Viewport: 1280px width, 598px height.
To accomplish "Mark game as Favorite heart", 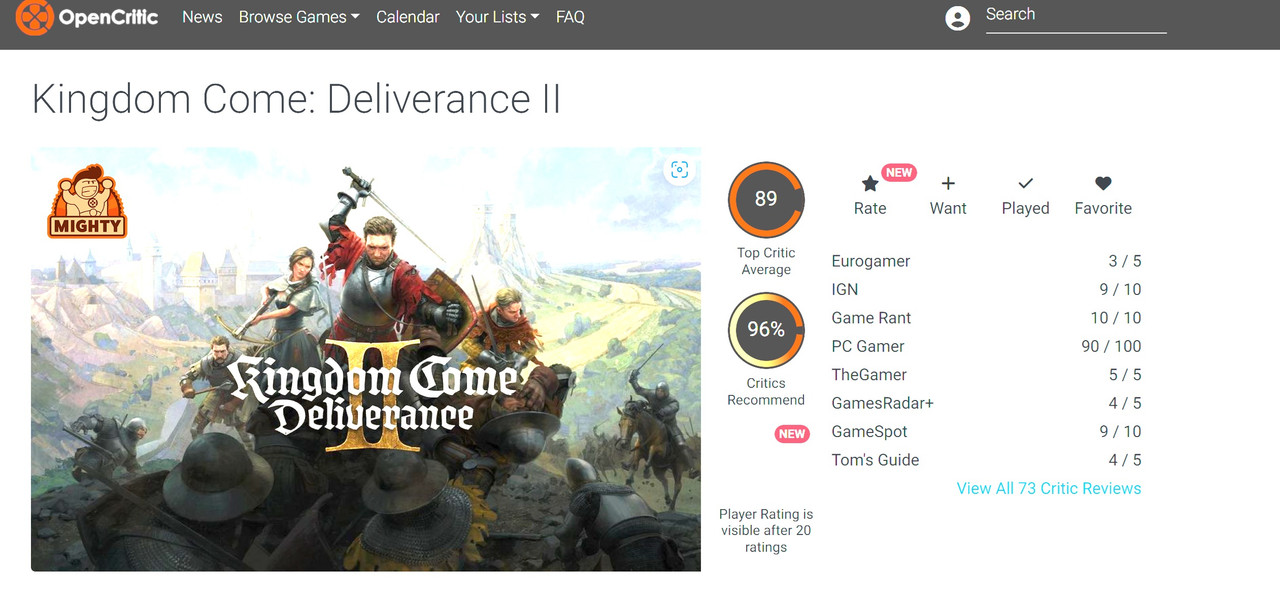I will [1103, 195].
